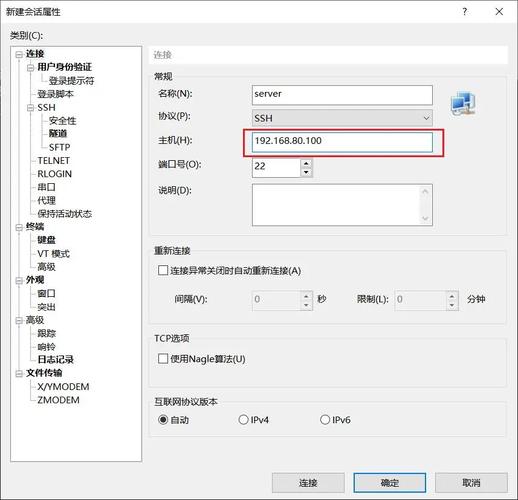Select the SSH tree item
The width and height of the screenshot is (518, 500).
pos(46,107)
